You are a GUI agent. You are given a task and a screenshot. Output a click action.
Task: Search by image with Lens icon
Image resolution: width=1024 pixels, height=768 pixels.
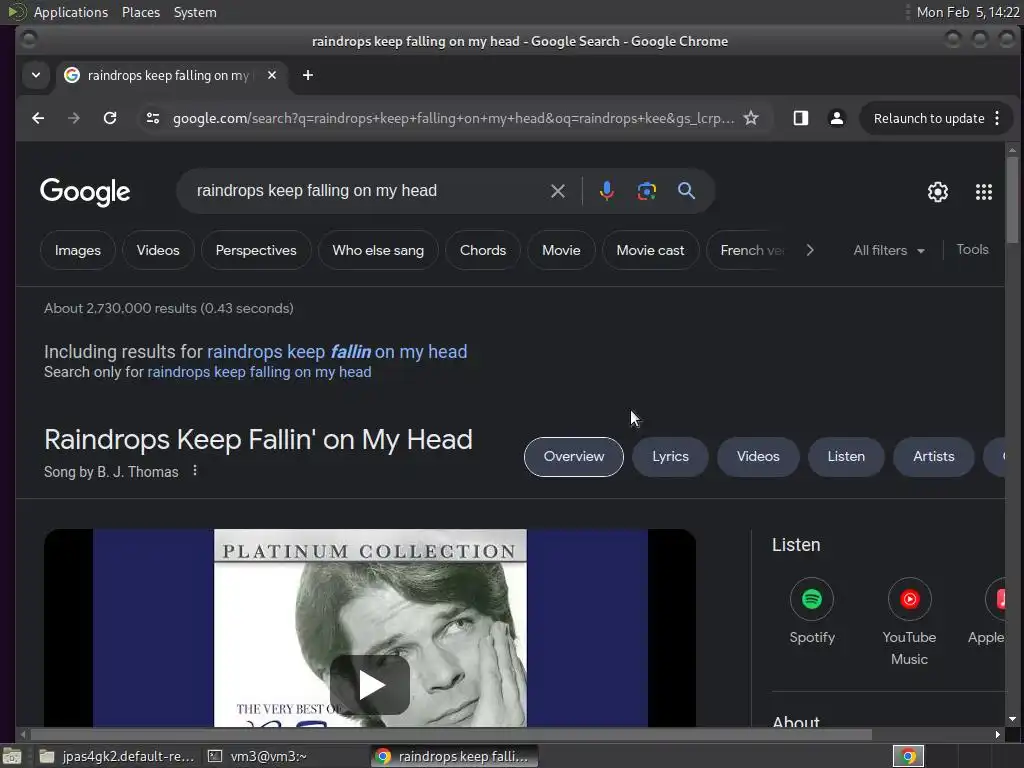pos(647,191)
